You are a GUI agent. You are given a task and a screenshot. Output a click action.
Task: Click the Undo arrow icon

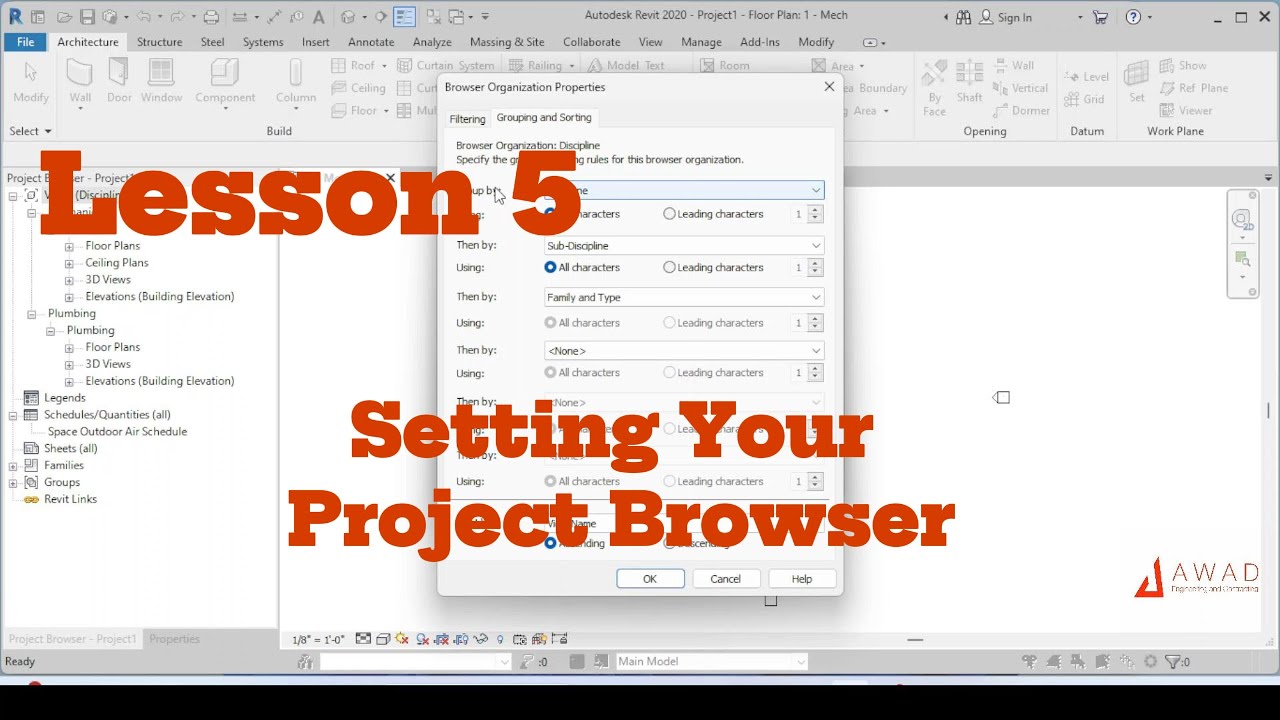142,17
